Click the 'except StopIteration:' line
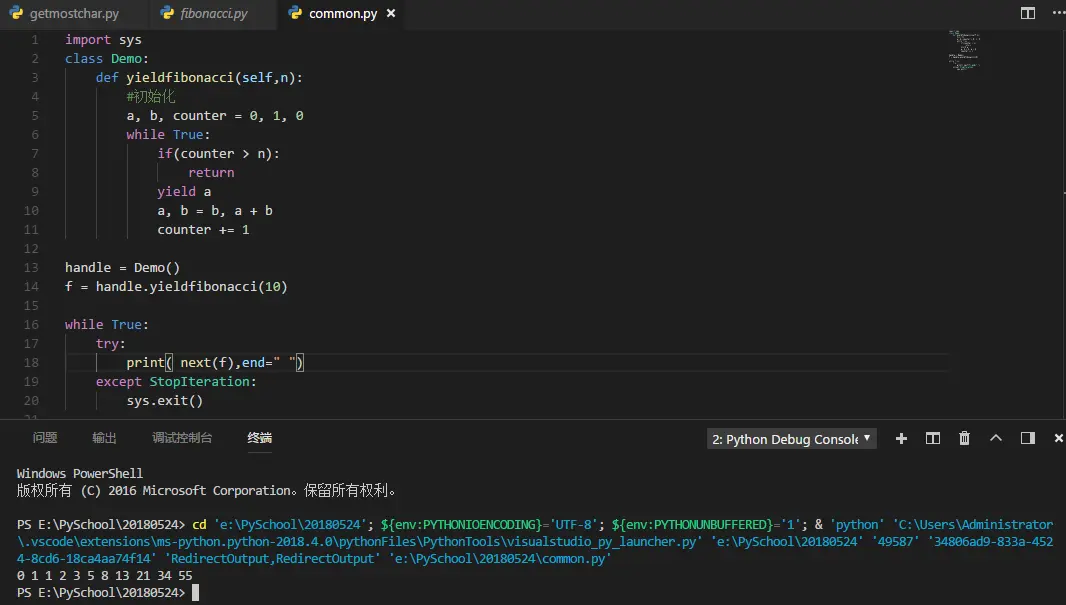Screen dimensions: 1066x605 click(176, 382)
